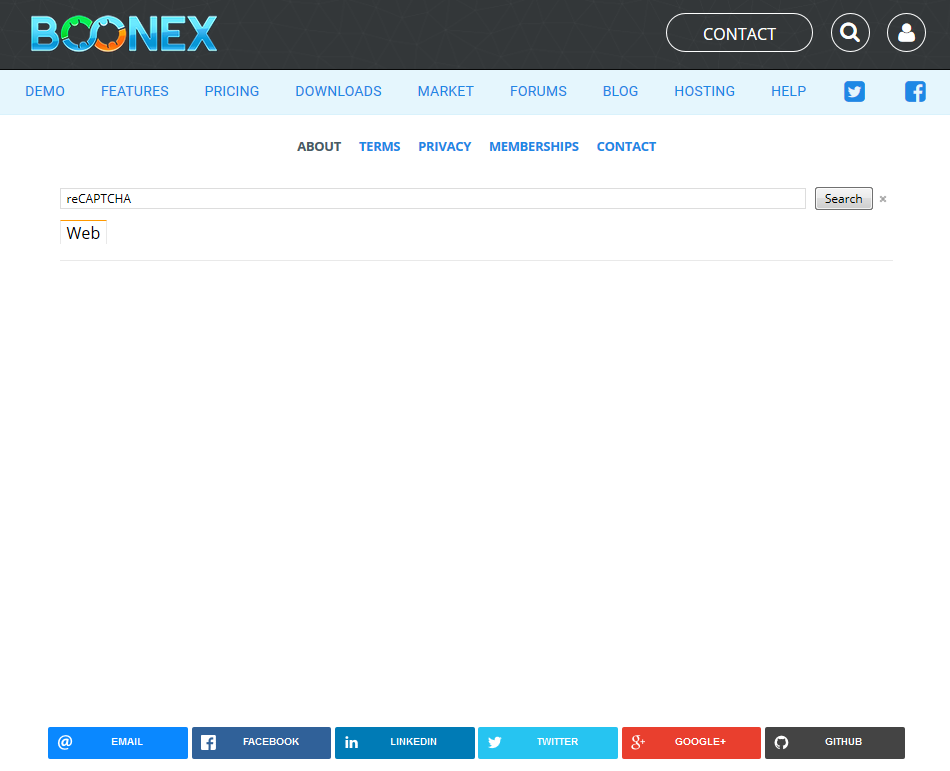This screenshot has height=771, width=950.
Task: Open the Privacy submenu link
Action: pyautogui.click(x=444, y=146)
